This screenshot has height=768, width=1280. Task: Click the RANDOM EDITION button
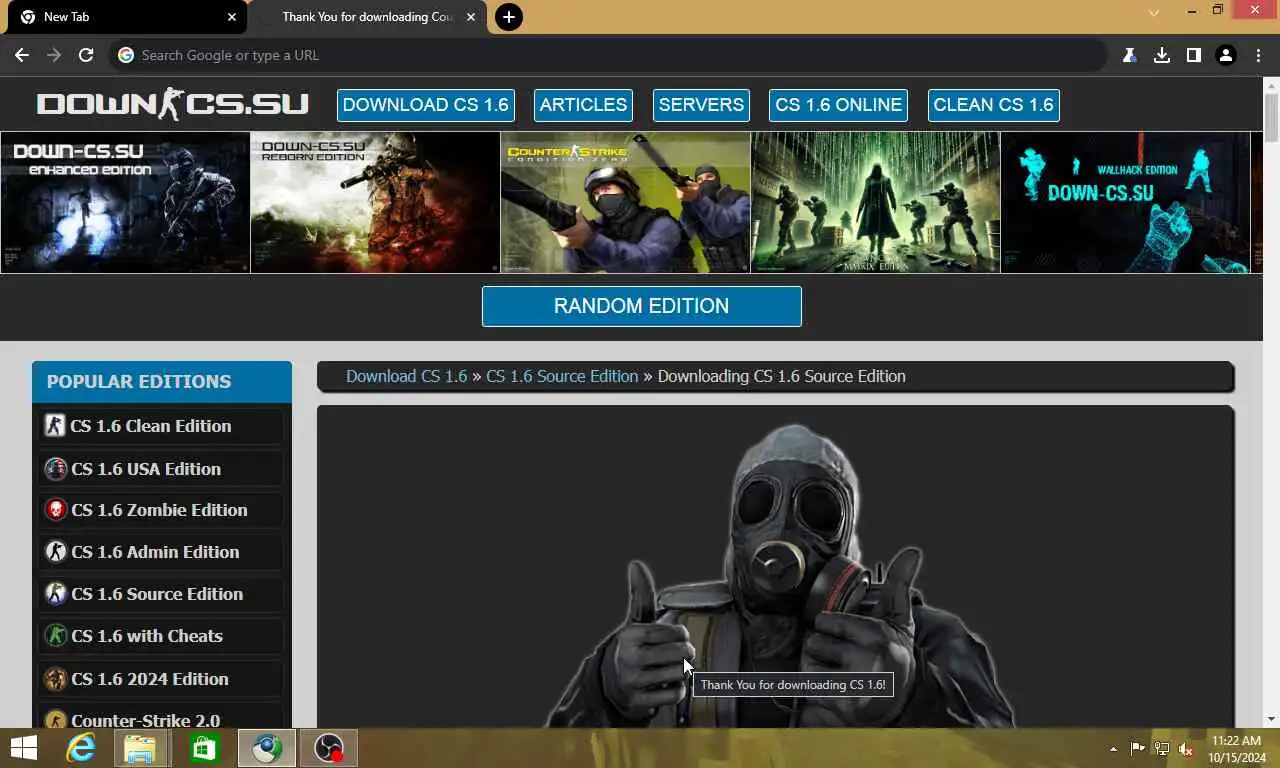642,306
